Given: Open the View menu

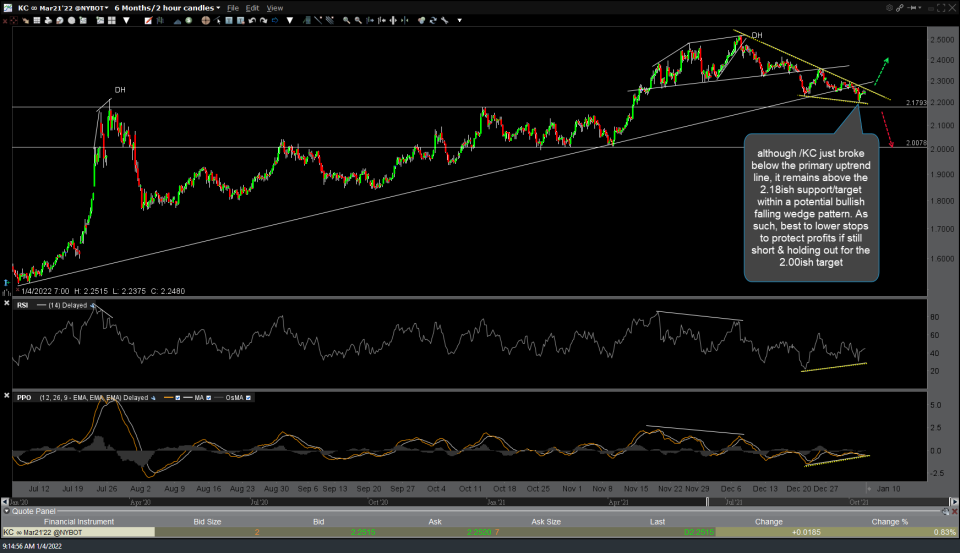Looking at the screenshot, I should [274, 7].
